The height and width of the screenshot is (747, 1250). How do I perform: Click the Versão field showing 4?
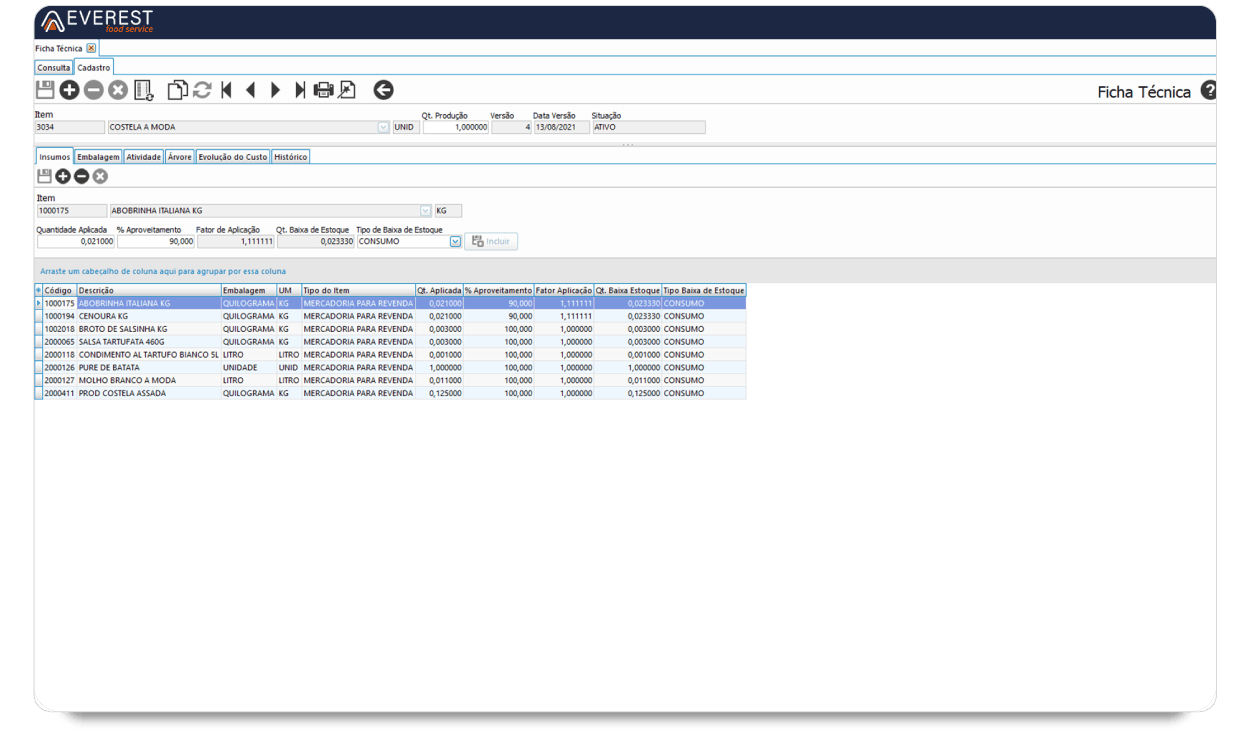tap(511, 127)
